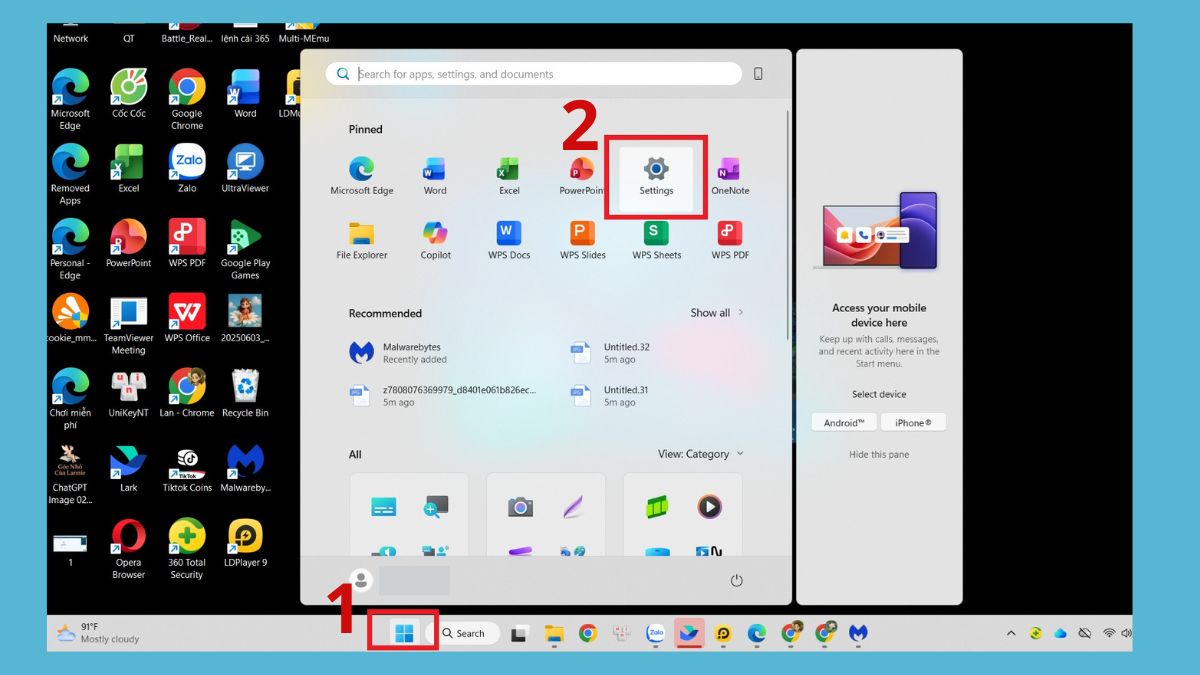This screenshot has width=1200, height=675.
Task: Click the OneDrive cloud tray icon
Action: [1060, 633]
